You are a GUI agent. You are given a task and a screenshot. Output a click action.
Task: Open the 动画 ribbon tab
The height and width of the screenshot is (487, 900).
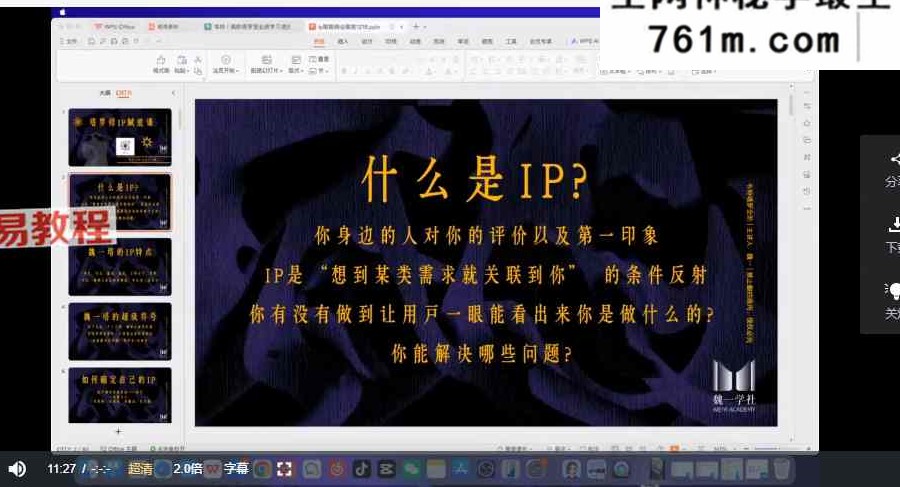(x=415, y=41)
